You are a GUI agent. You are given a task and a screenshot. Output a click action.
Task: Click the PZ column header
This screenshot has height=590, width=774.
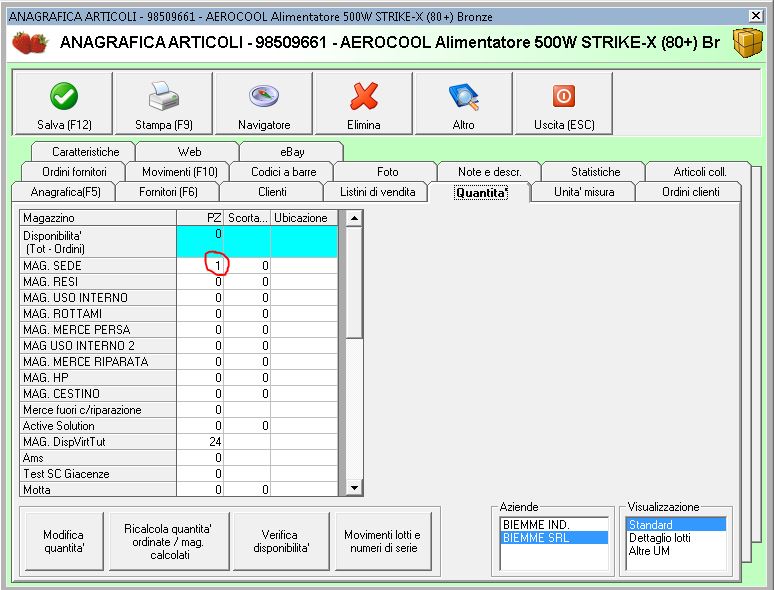click(x=200, y=218)
